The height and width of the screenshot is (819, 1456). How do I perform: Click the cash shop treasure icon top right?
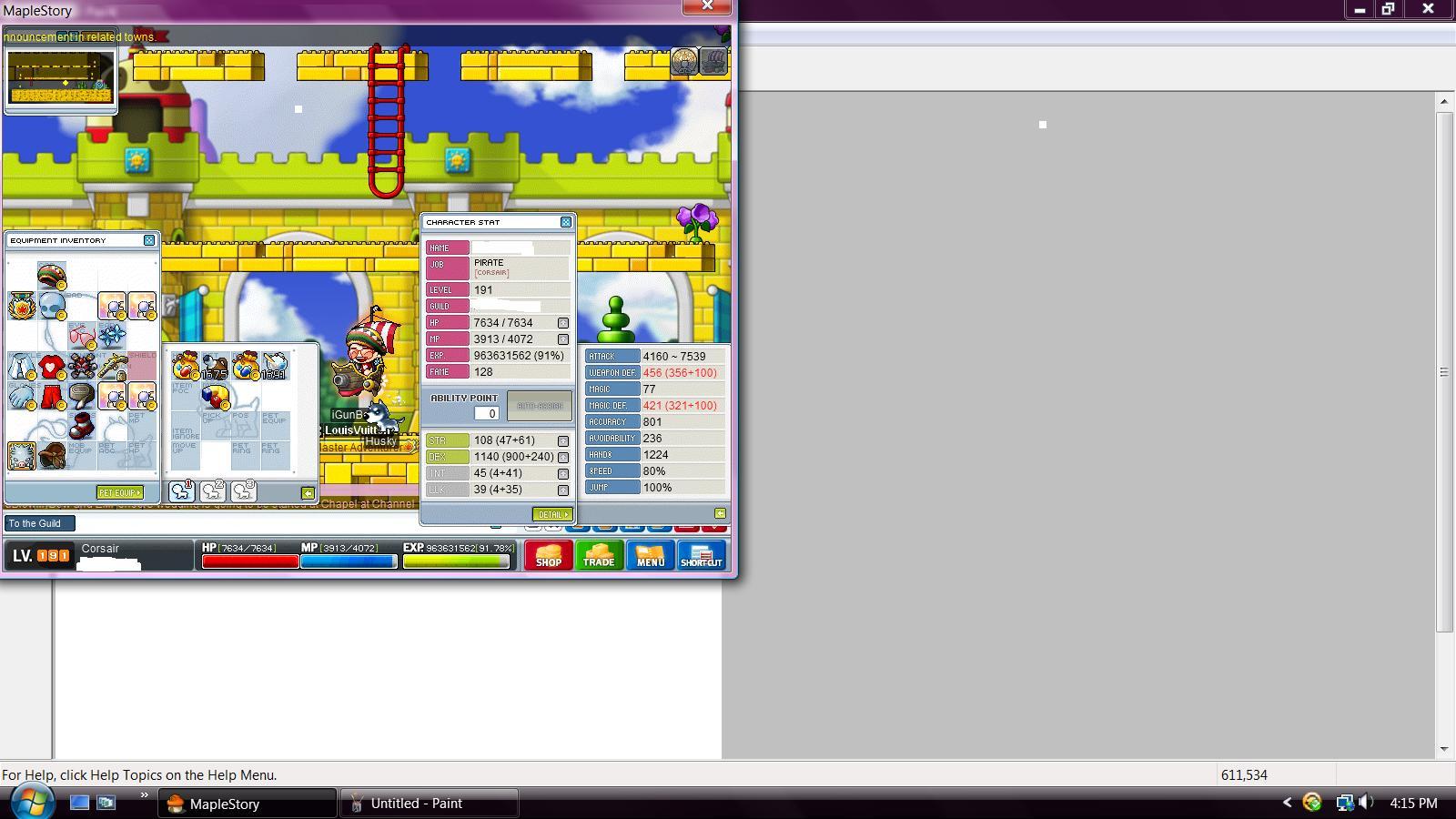point(714,61)
